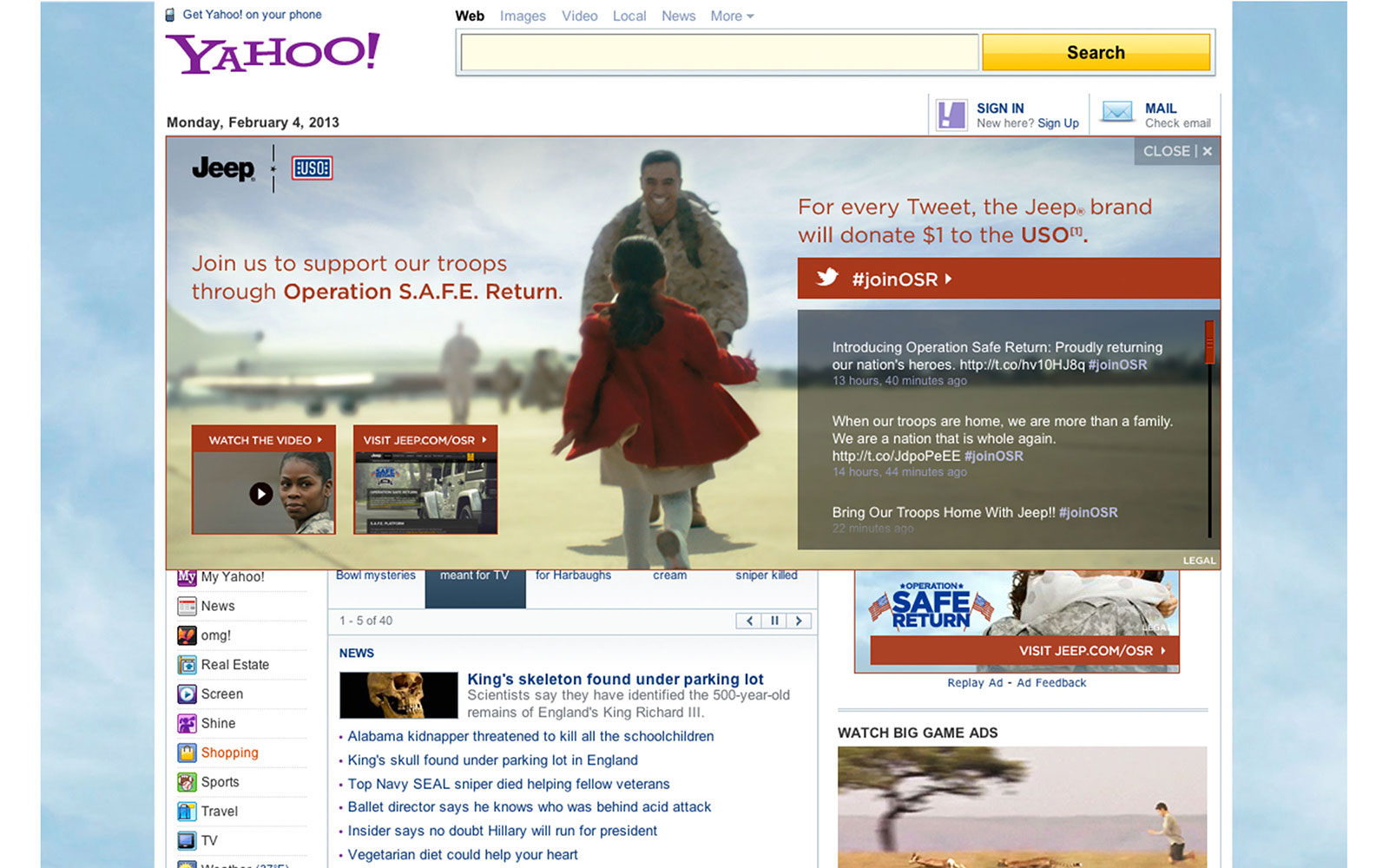The width and height of the screenshot is (1389, 868).
Task: Switch to the Images search tab
Action: pyautogui.click(x=523, y=16)
